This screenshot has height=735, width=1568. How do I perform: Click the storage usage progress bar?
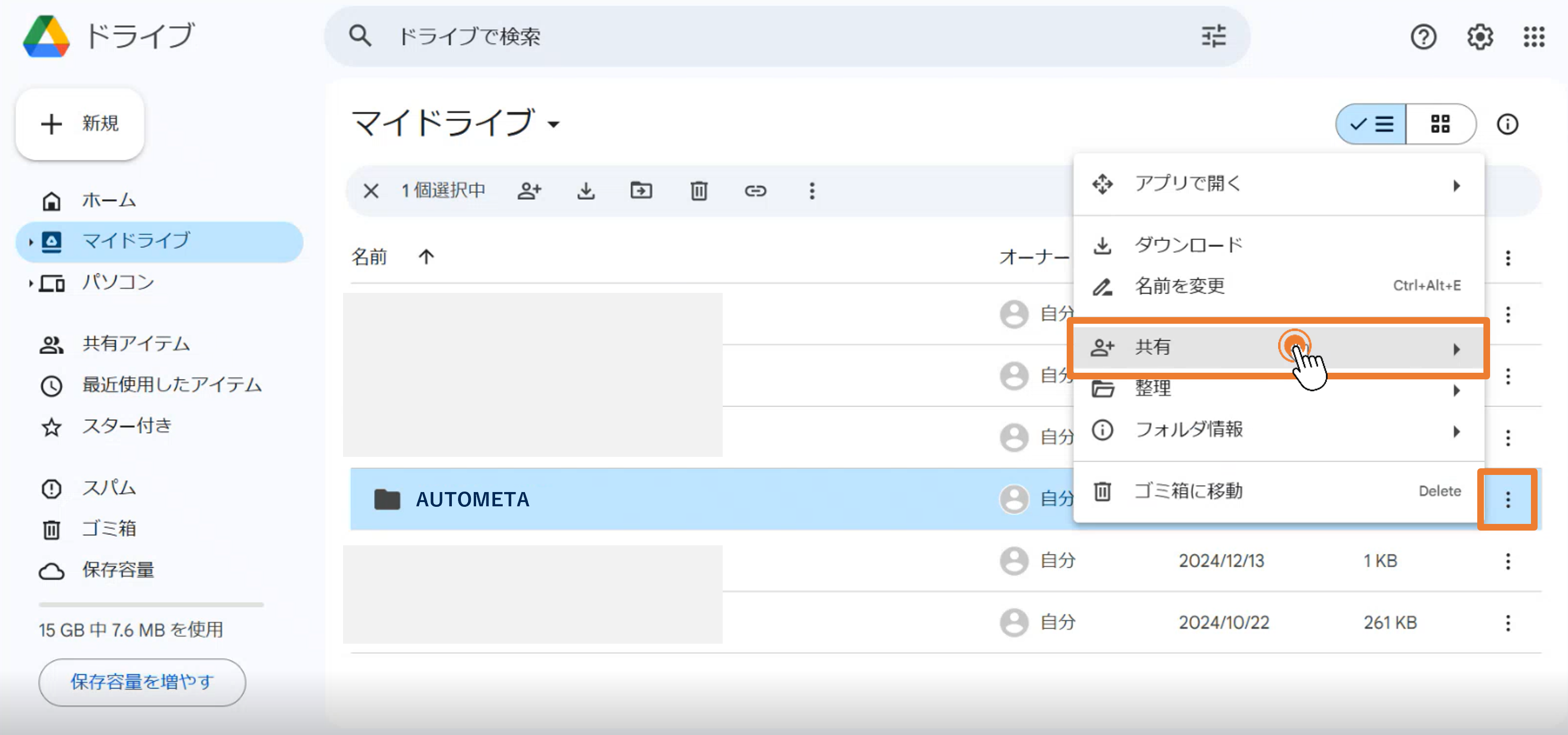pyautogui.click(x=151, y=604)
